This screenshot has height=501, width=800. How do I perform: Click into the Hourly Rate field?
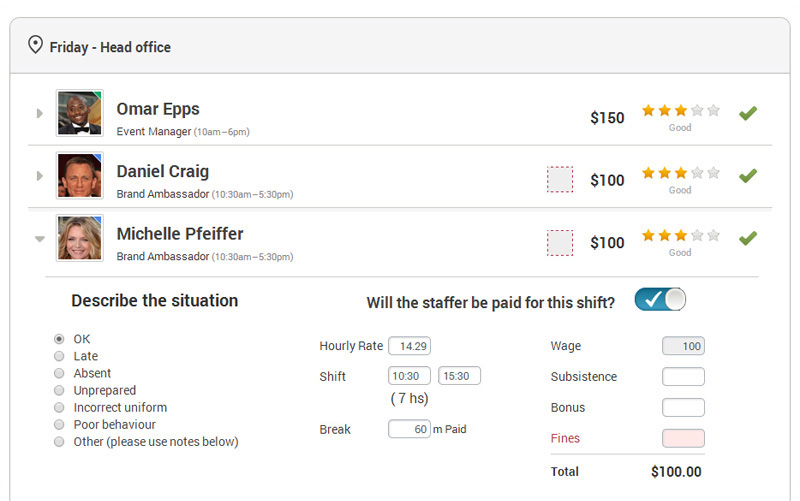coord(409,346)
